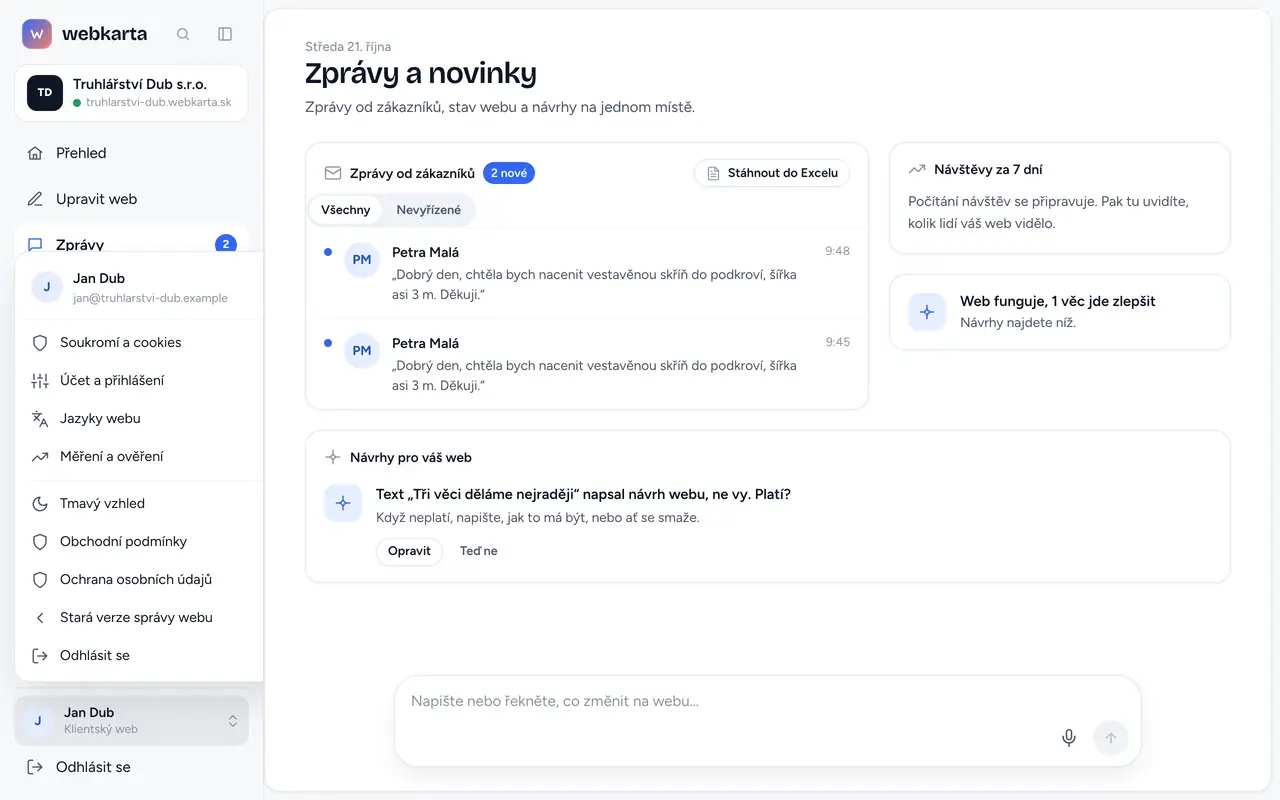Click the sparkle icon beside suggestion text

[343, 503]
